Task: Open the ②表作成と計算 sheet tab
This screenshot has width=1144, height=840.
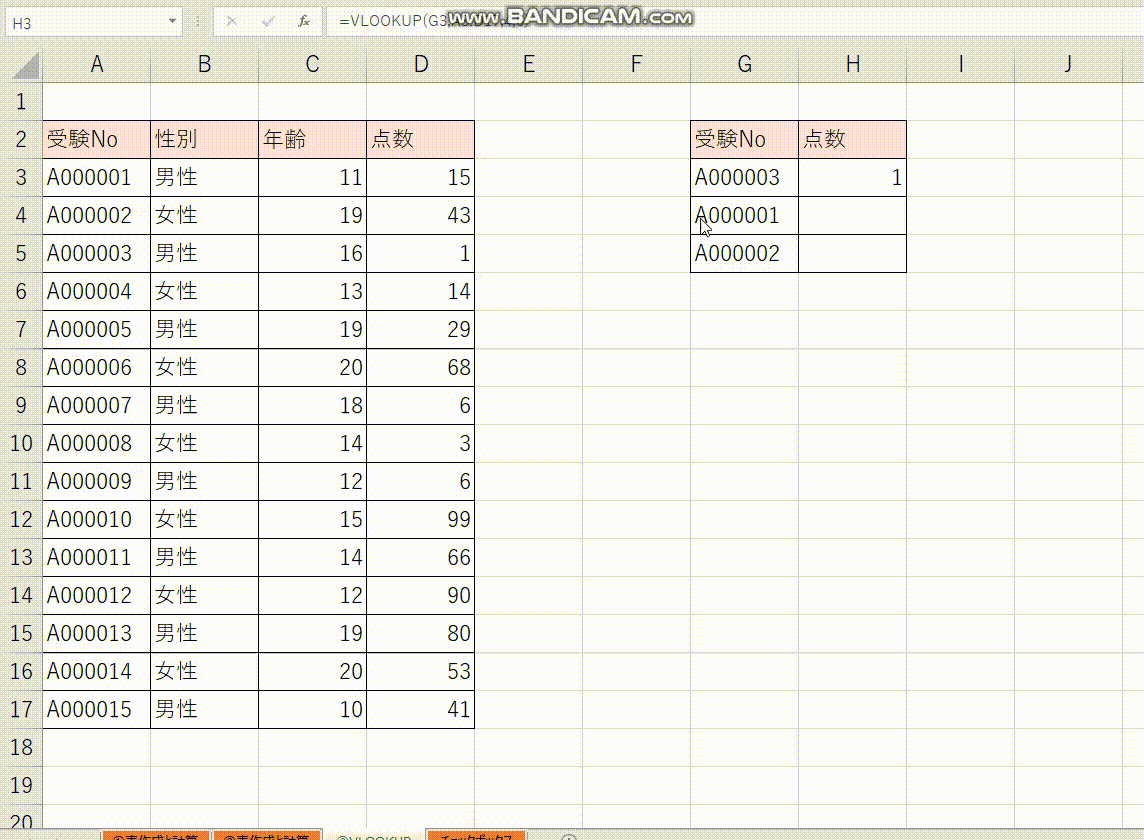Action: tap(268, 835)
